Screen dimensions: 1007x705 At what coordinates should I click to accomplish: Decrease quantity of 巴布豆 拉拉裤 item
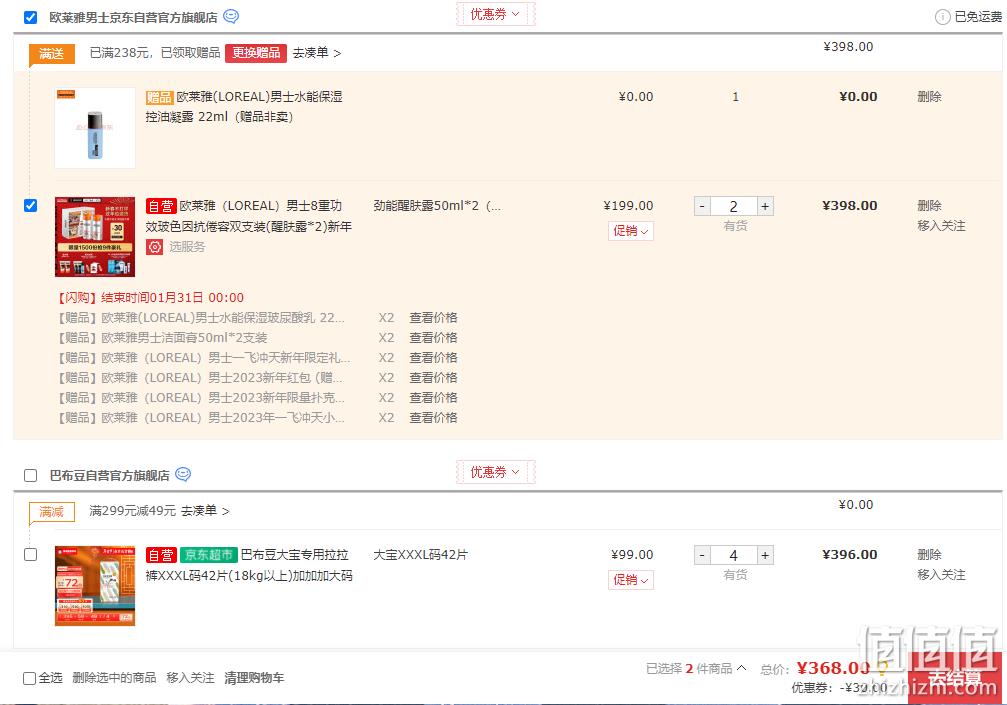click(702, 555)
